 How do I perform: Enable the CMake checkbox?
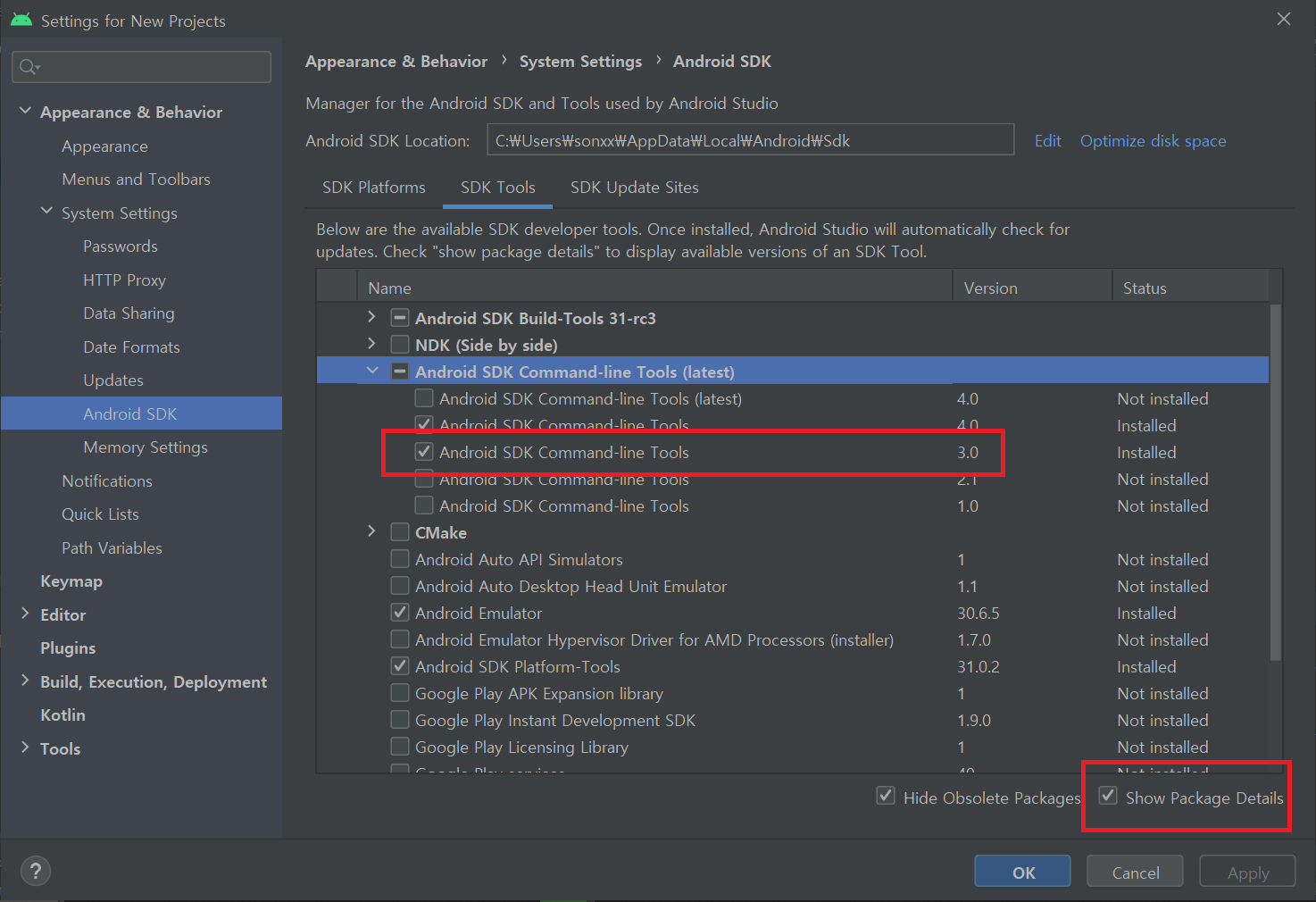[400, 532]
